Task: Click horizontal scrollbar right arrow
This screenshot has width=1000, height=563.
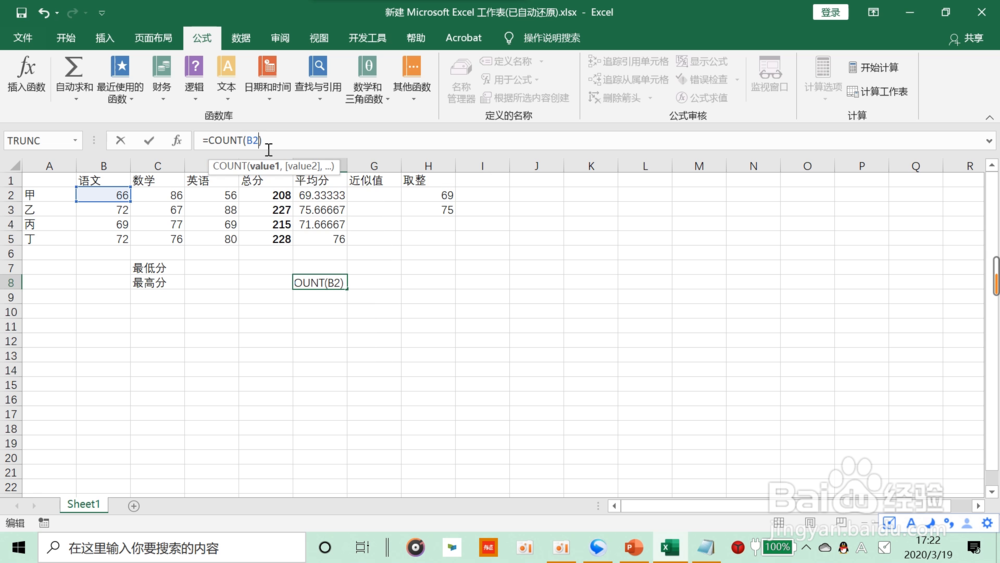Action: pyautogui.click(x=978, y=506)
